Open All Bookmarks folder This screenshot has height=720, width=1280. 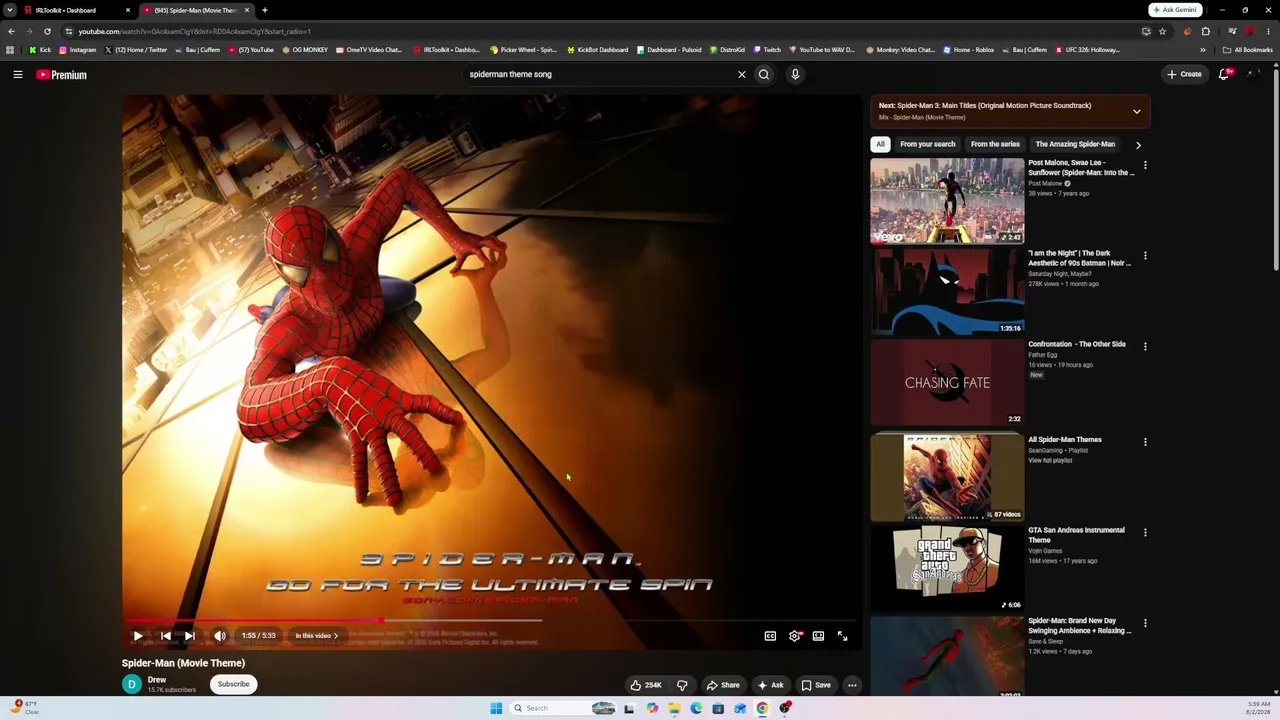point(1248,50)
